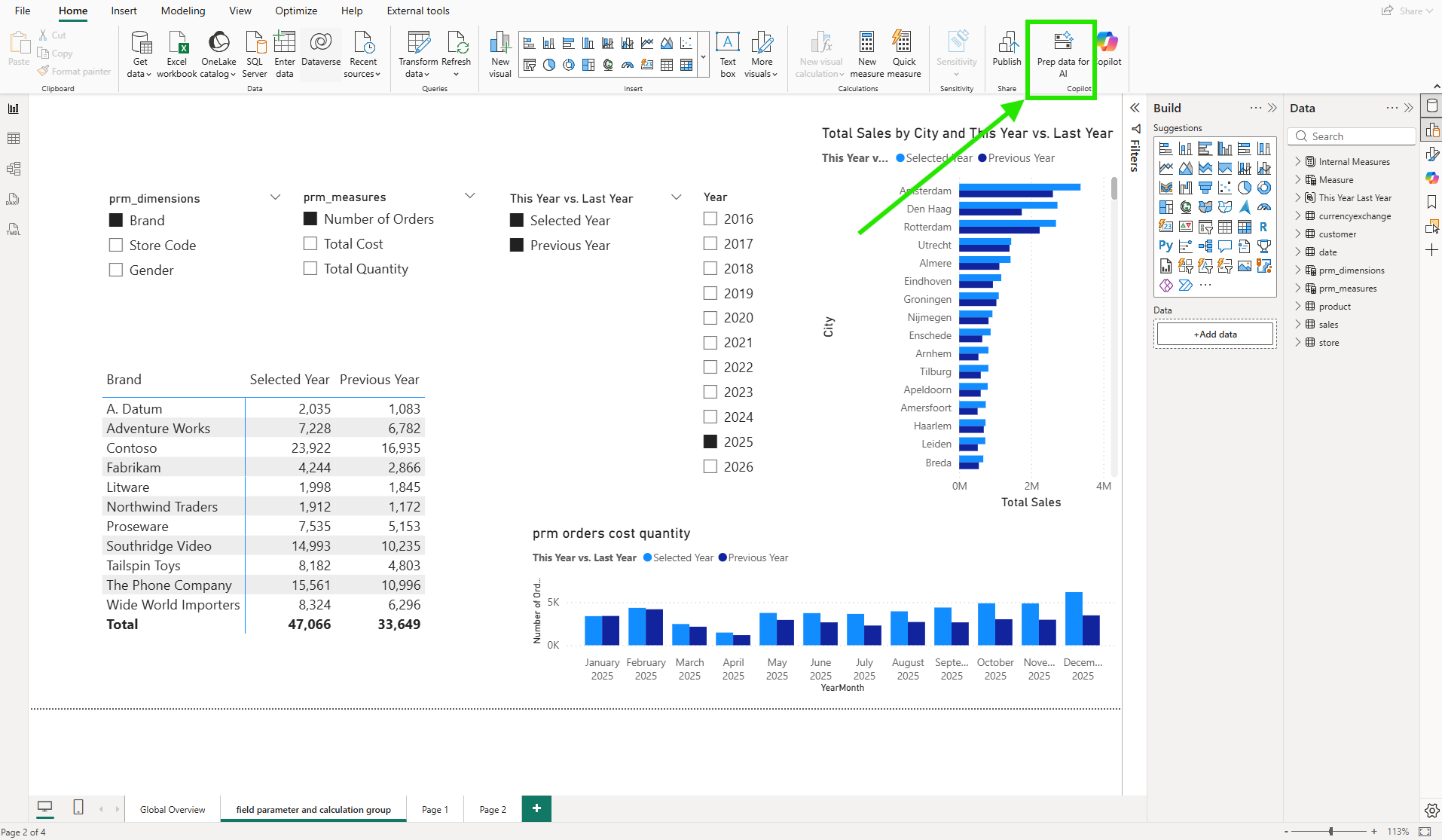Collapse the Build pane with double chevron
This screenshot has width=1442, height=840.
[1272, 108]
